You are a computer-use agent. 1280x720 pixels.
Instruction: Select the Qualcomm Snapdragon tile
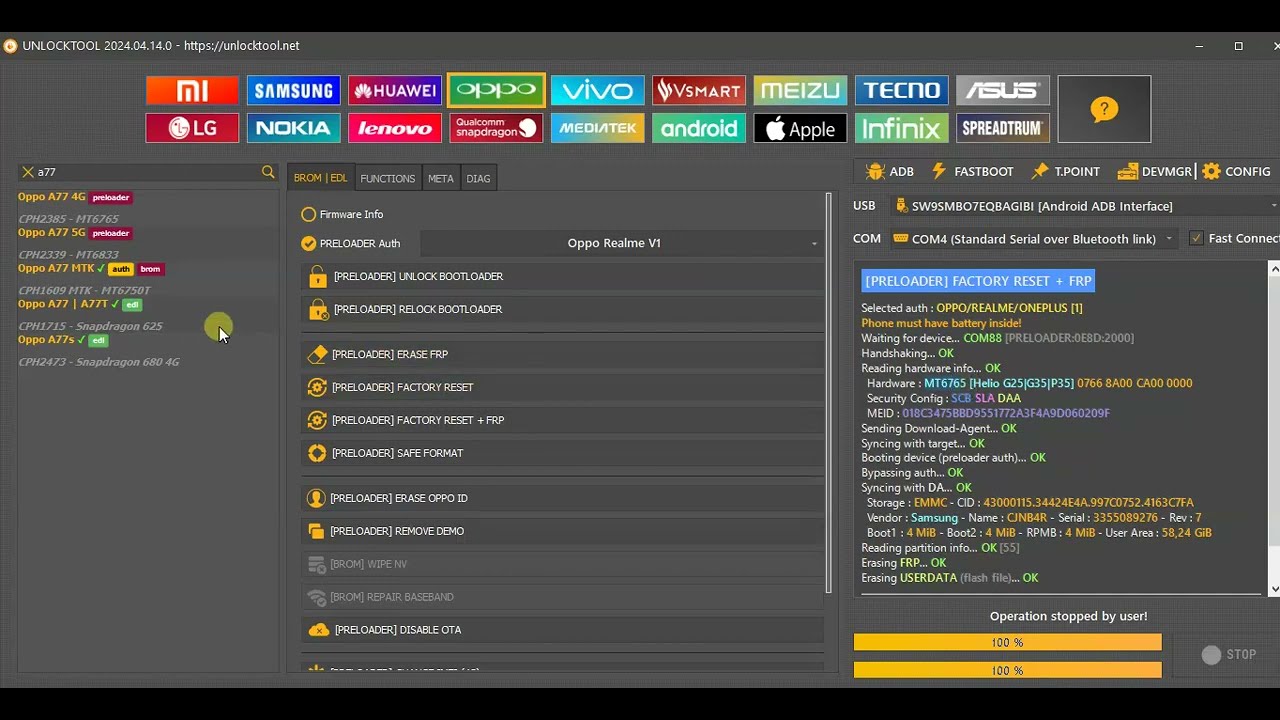[496, 128]
